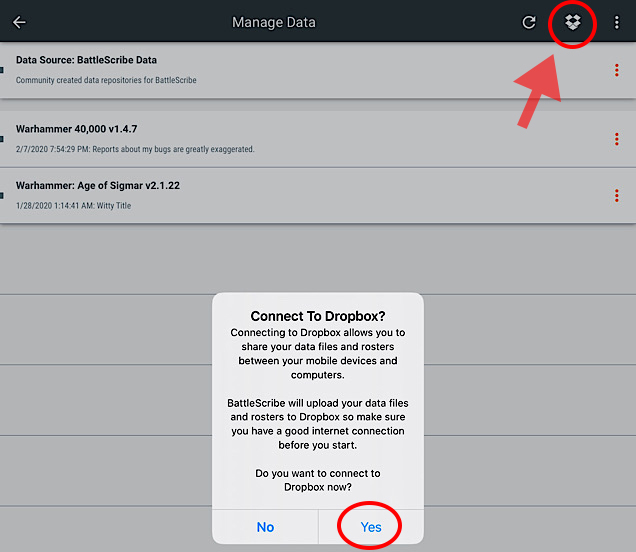
Task: Click the 'Witty Title' timestamp line
Action: coord(73,206)
